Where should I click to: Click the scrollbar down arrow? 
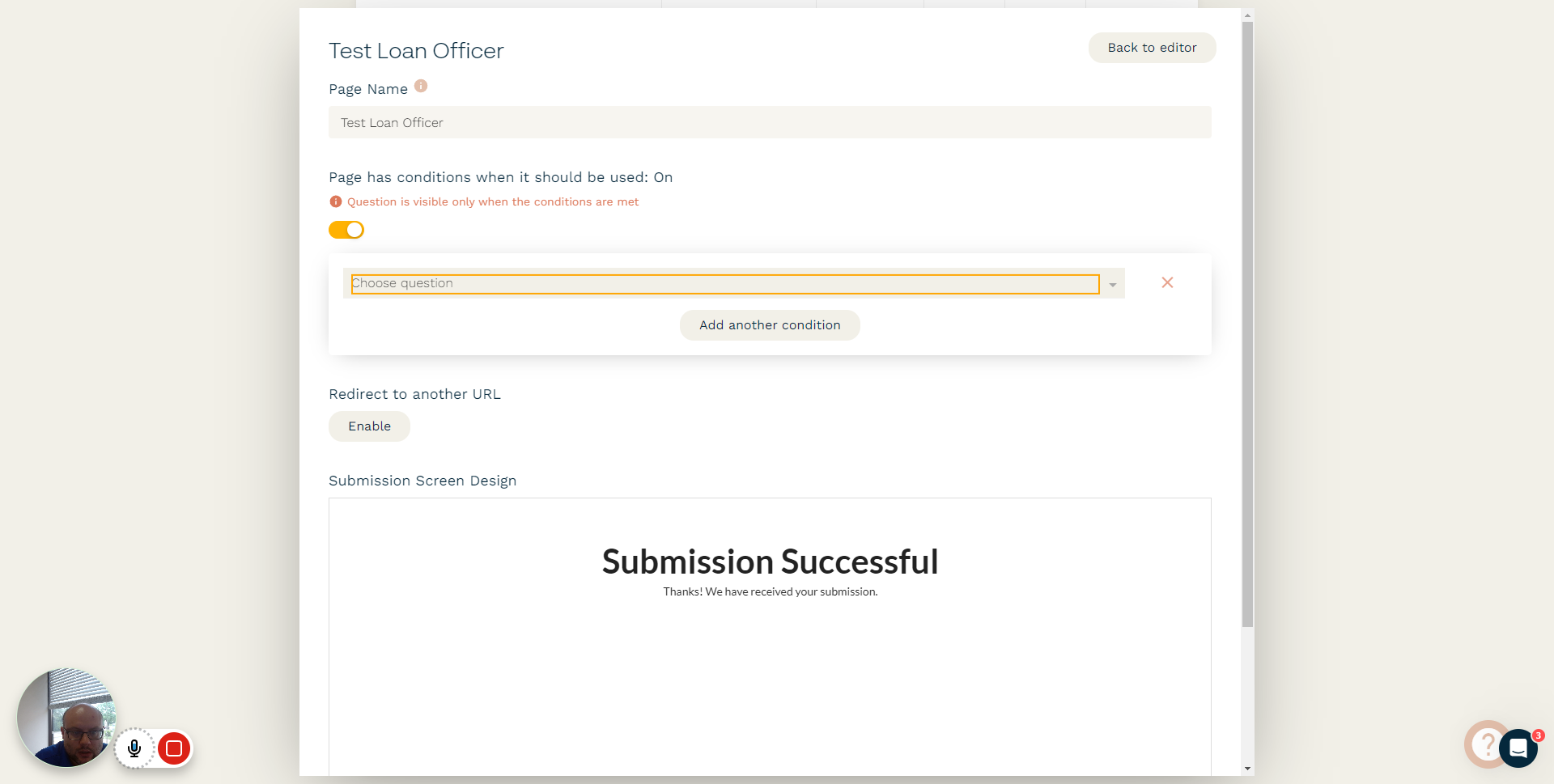point(1247,769)
